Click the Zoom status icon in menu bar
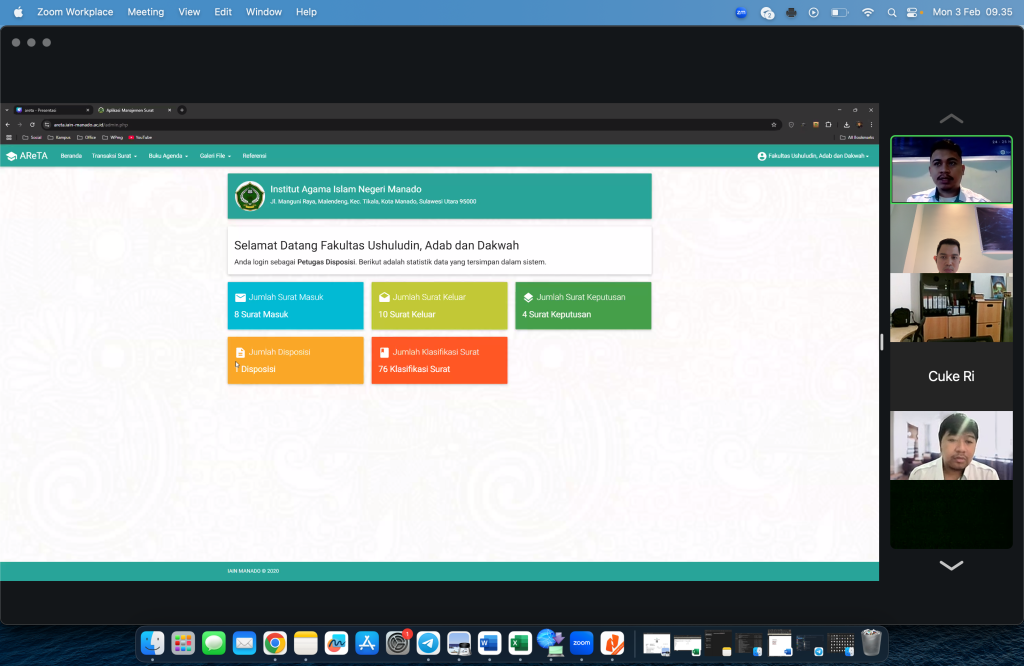This screenshot has width=1024, height=666. (x=741, y=12)
